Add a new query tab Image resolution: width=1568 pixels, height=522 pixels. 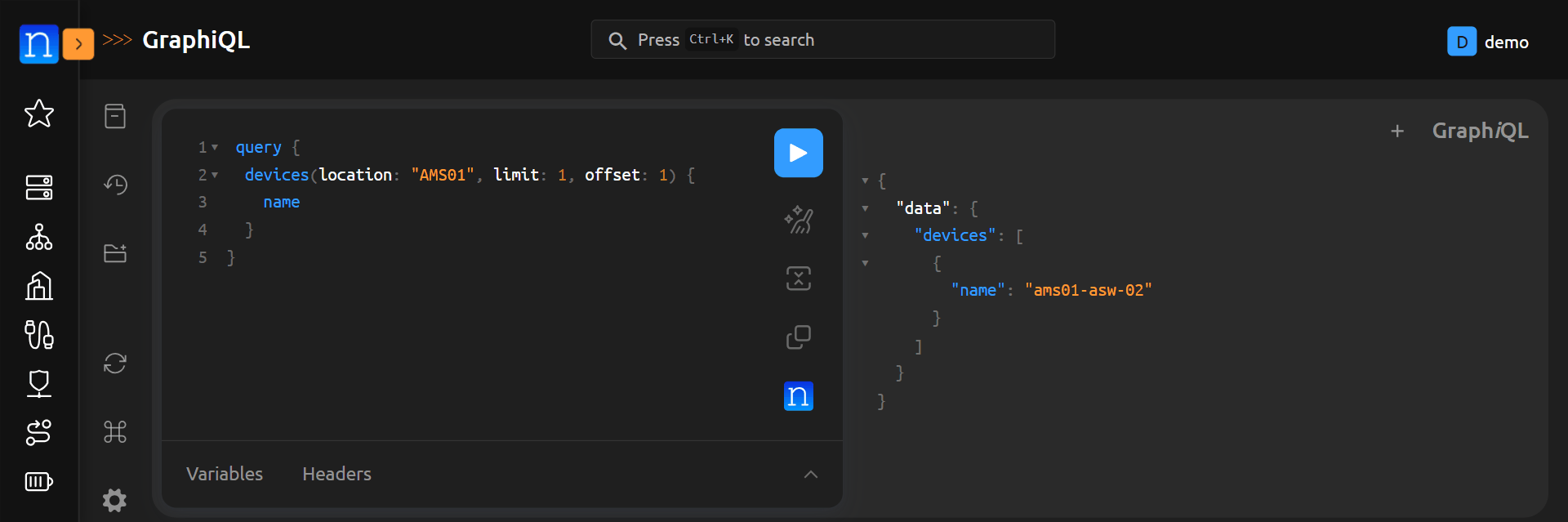point(1397,131)
